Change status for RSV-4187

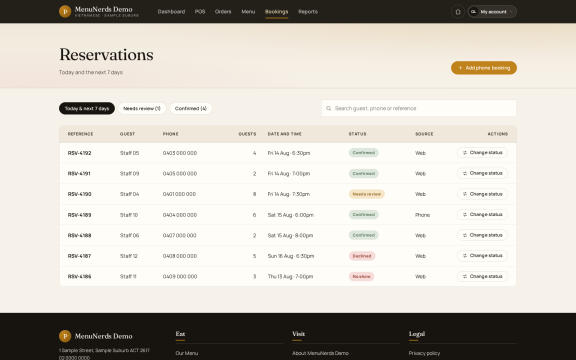482,256
